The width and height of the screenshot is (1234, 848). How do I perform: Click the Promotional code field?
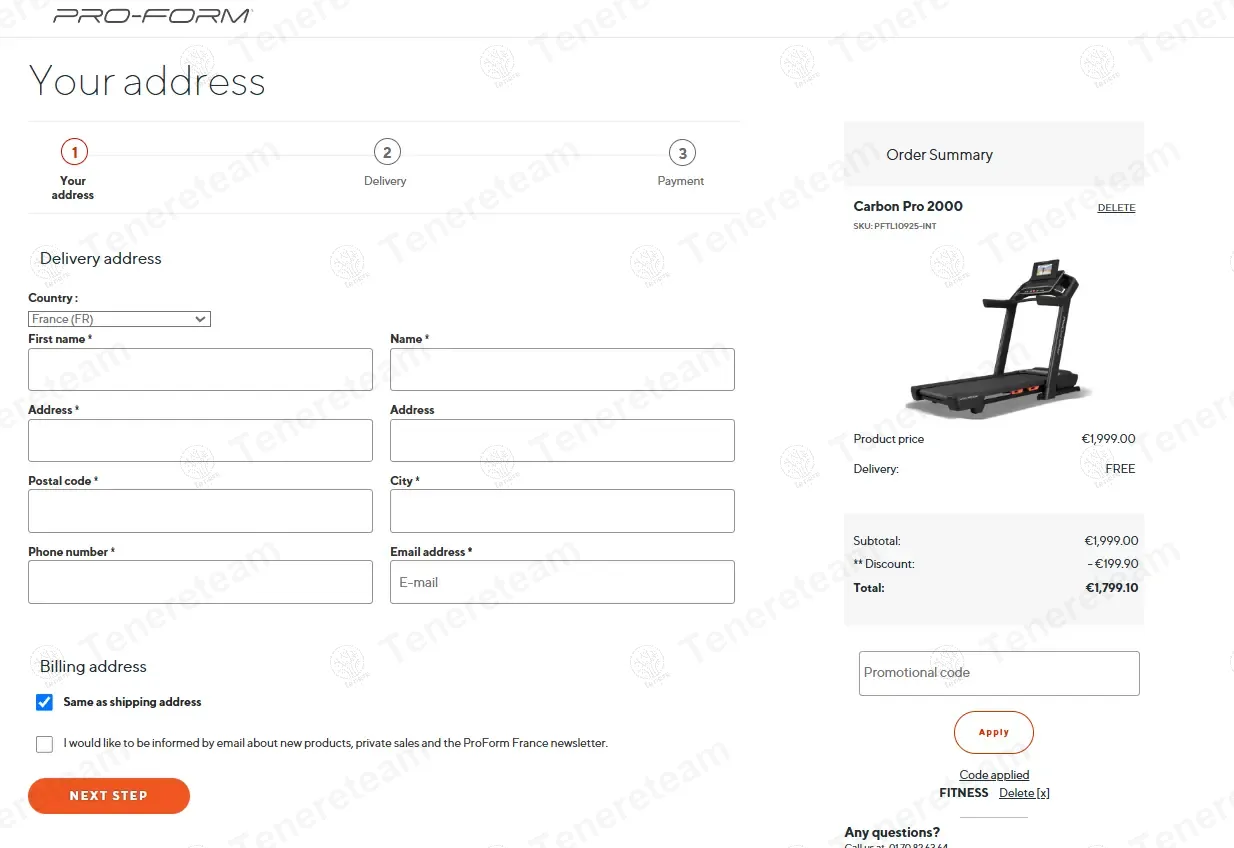point(999,673)
